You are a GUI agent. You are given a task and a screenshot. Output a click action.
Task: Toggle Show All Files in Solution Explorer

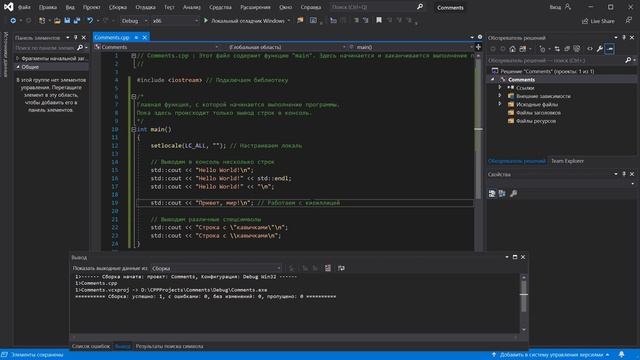pos(577,49)
